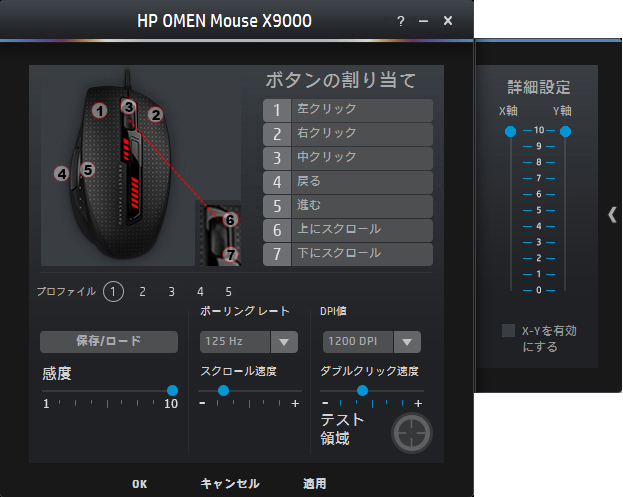Image resolution: width=623 pixels, height=497 pixels.
Task: Expand the 1200 DPI dropdown arrow
Action: point(407,342)
